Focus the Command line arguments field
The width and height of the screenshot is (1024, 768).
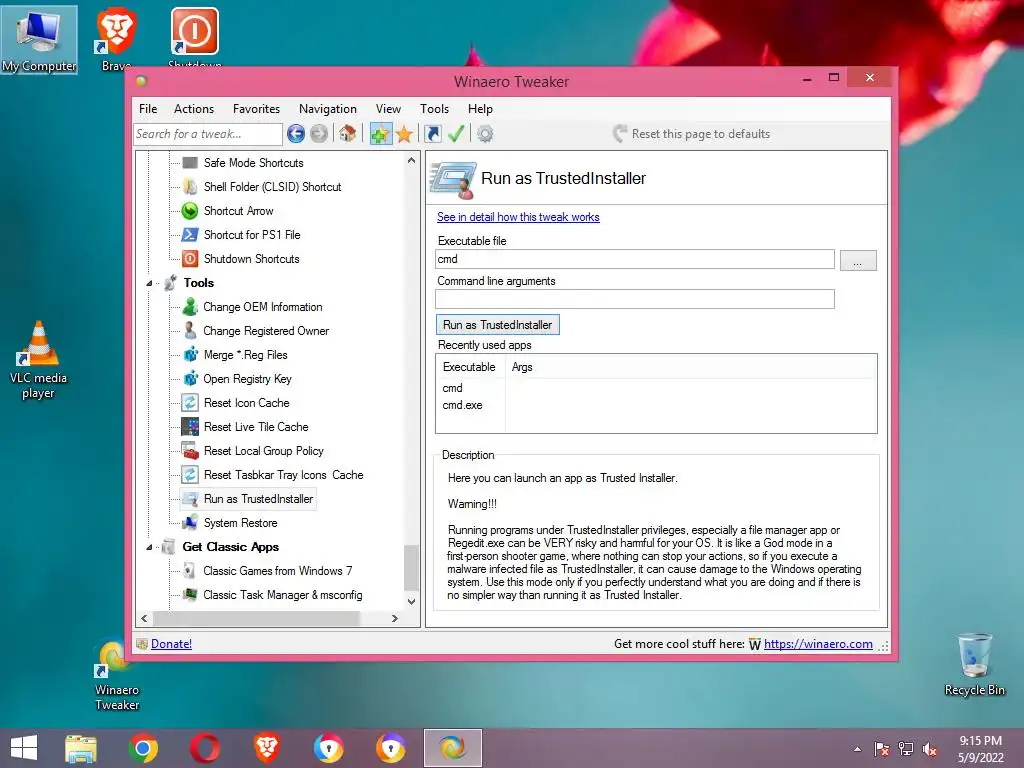point(635,299)
